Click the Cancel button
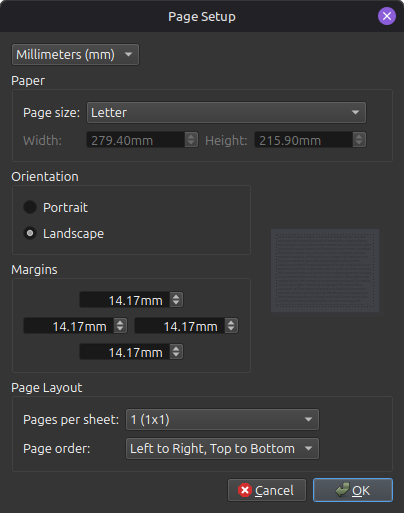The width and height of the screenshot is (404, 513). 267,490
